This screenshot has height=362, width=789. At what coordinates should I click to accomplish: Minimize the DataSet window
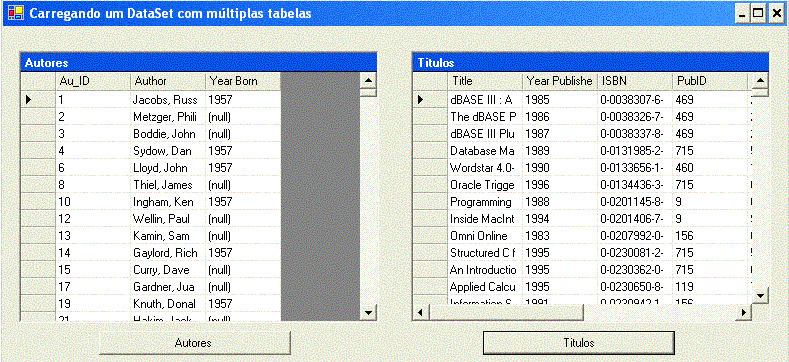742,13
